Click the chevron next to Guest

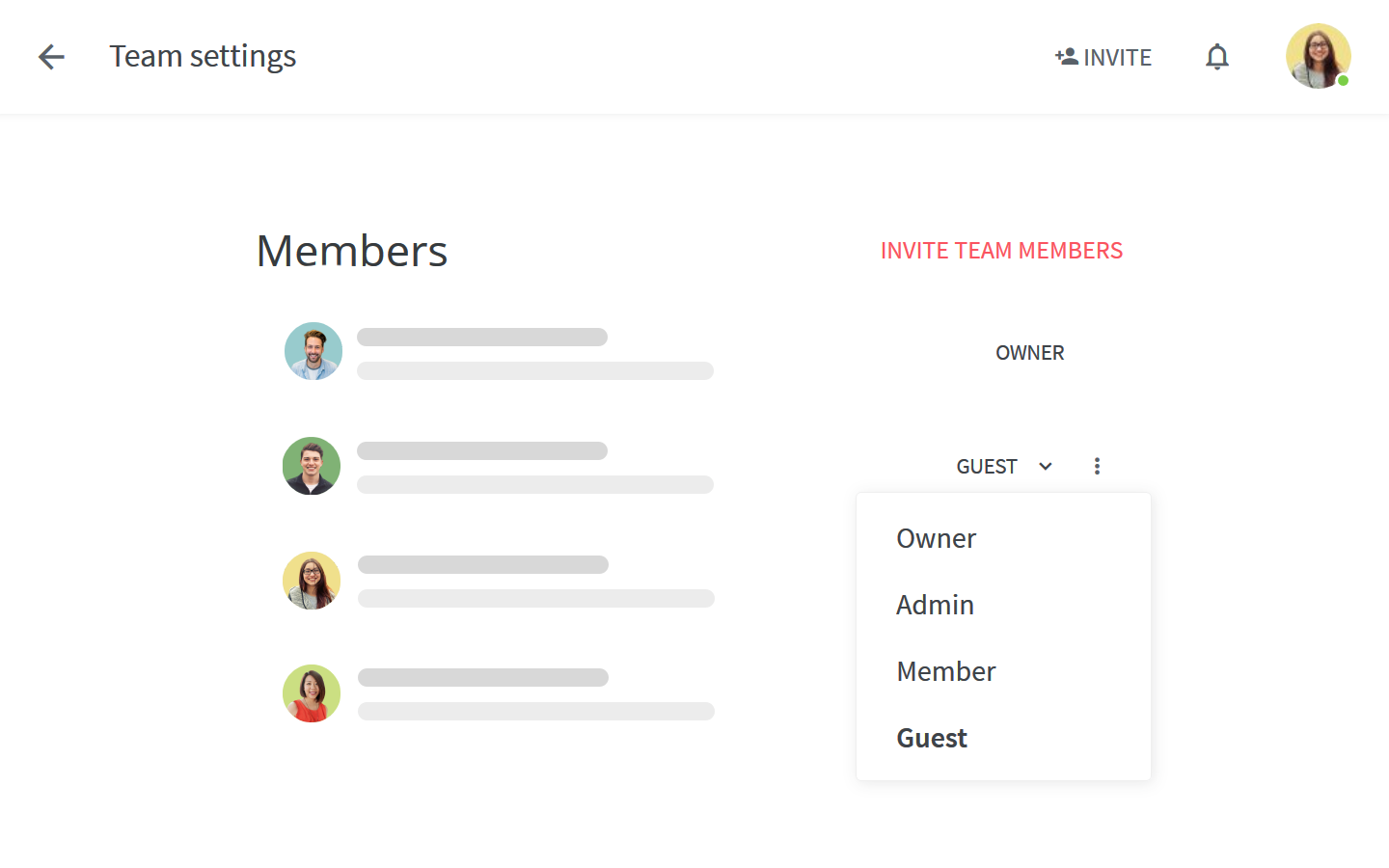tap(1046, 467)
